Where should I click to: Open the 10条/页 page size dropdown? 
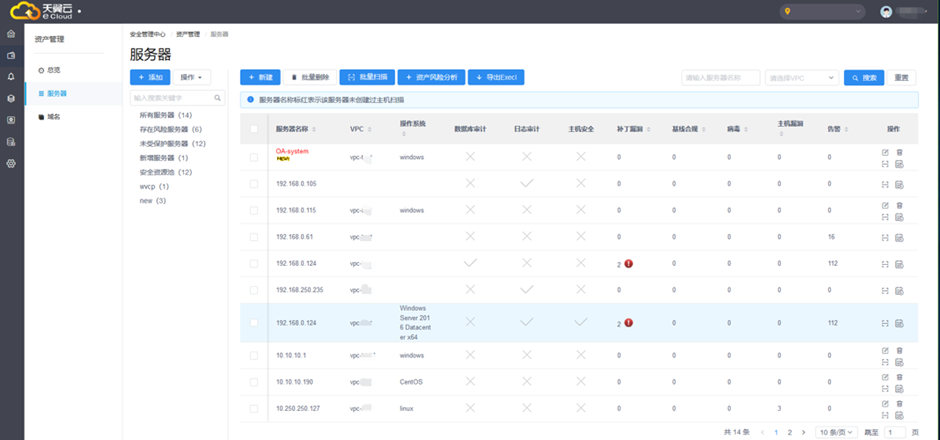[835, 431]
